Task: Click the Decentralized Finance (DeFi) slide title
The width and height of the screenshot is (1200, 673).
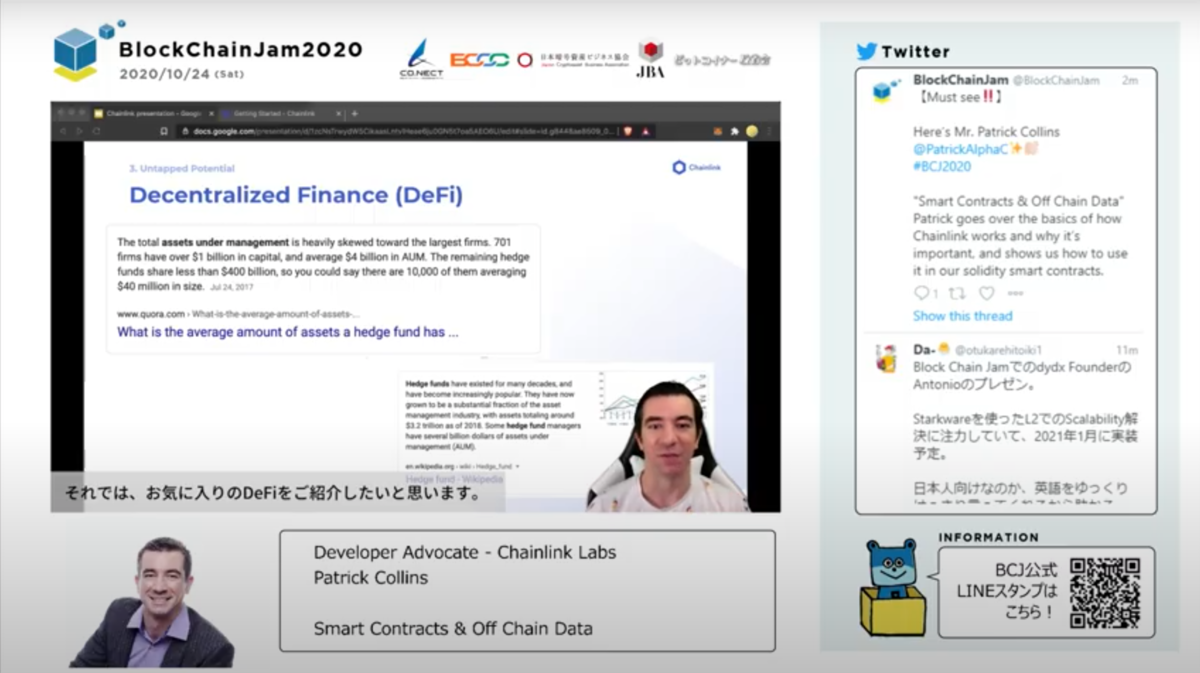Action: (296, 195)
